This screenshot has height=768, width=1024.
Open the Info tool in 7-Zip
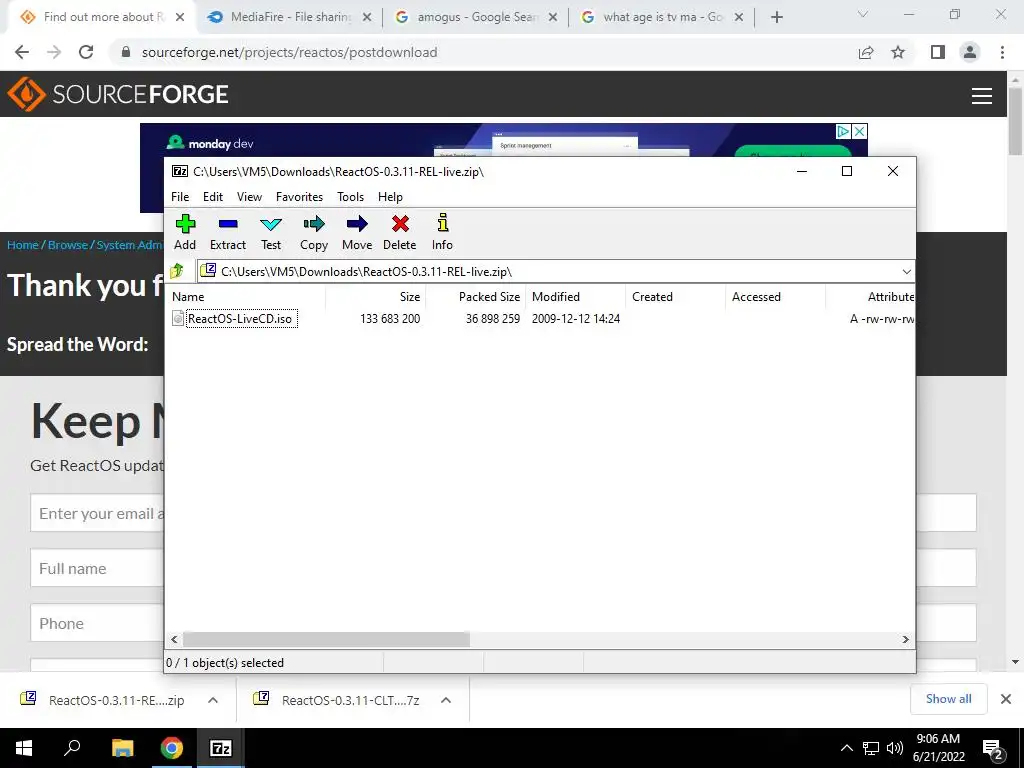coord(442,232)
